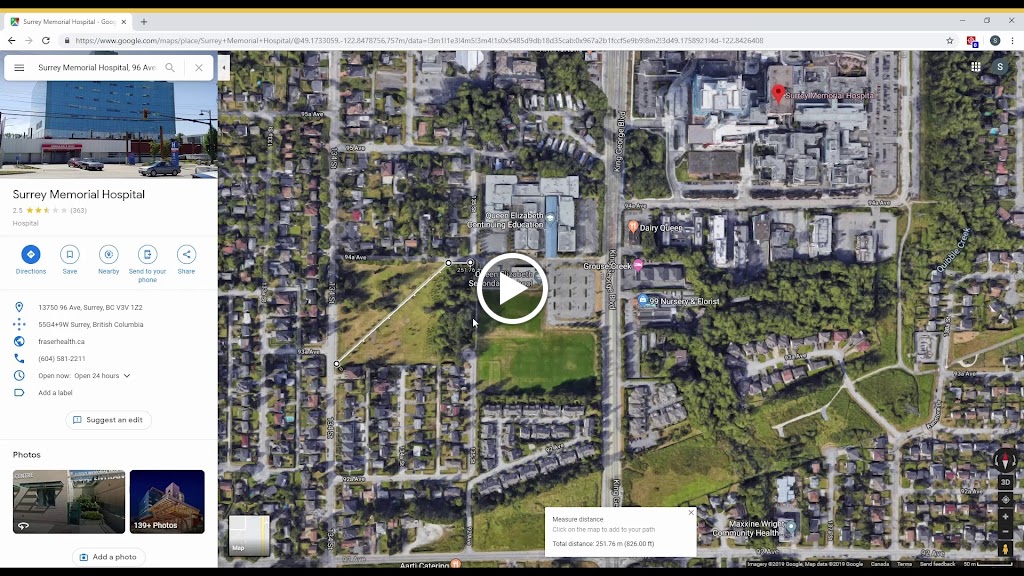Open the Google apps grid
This screenshot has width=1024, height=576.
click(x=976, y=67)
